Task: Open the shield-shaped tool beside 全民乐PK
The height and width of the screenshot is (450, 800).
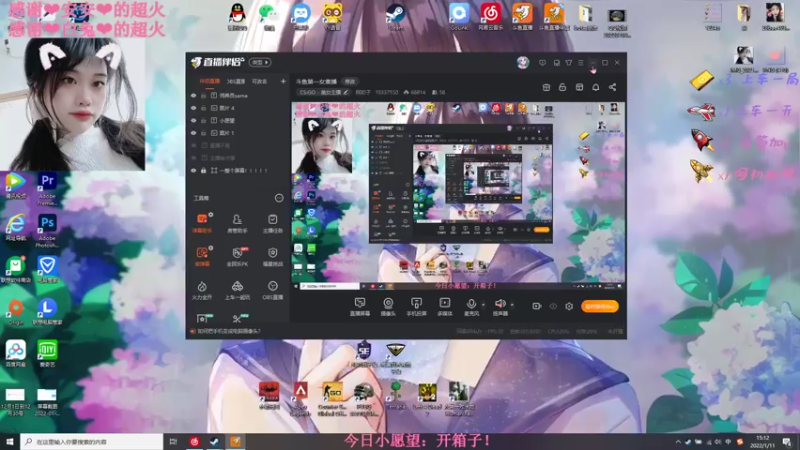Action: (272, 256)
